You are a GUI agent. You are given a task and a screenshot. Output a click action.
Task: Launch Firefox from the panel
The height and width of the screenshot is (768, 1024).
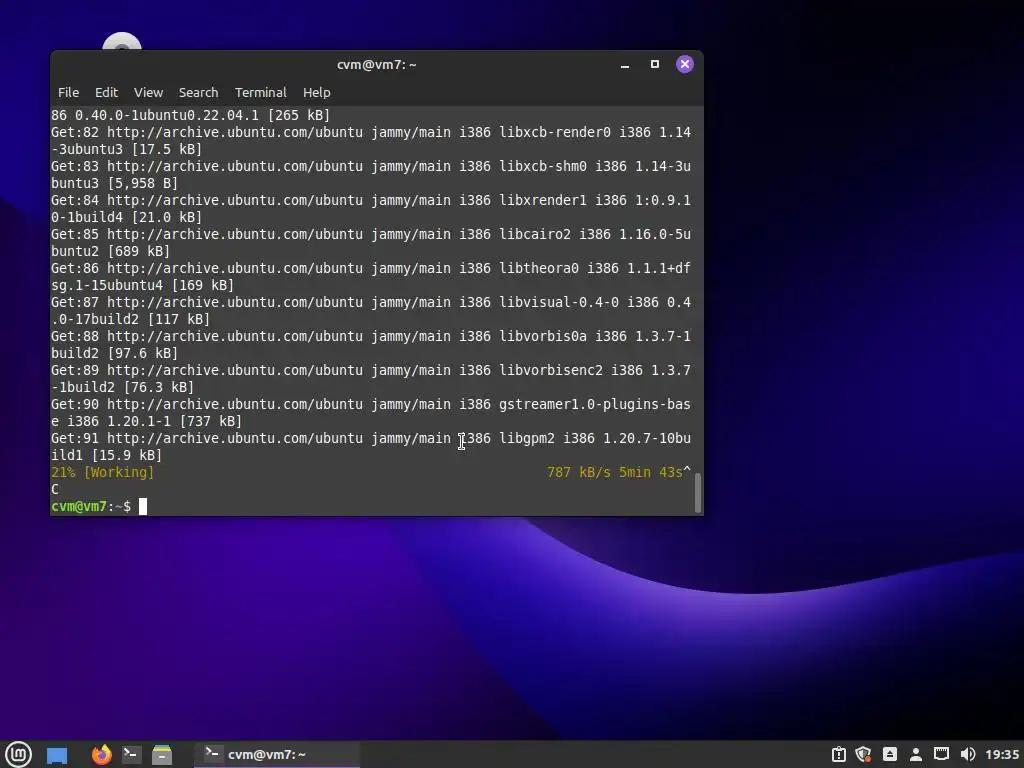coord(101,754)
